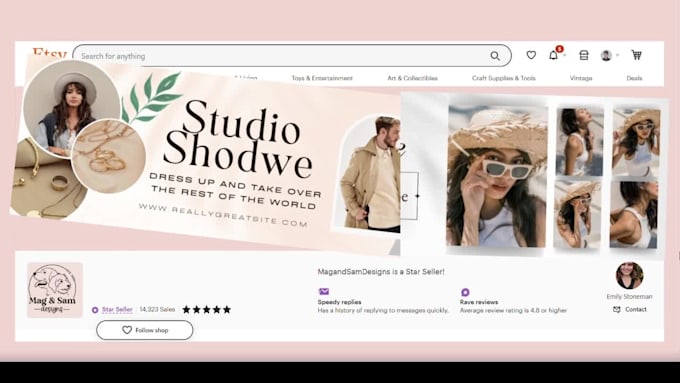Image resolution: width=680 pixels, height=383 pixels.
Task: Click the Follow shop button
Action: tap(144, 330)
